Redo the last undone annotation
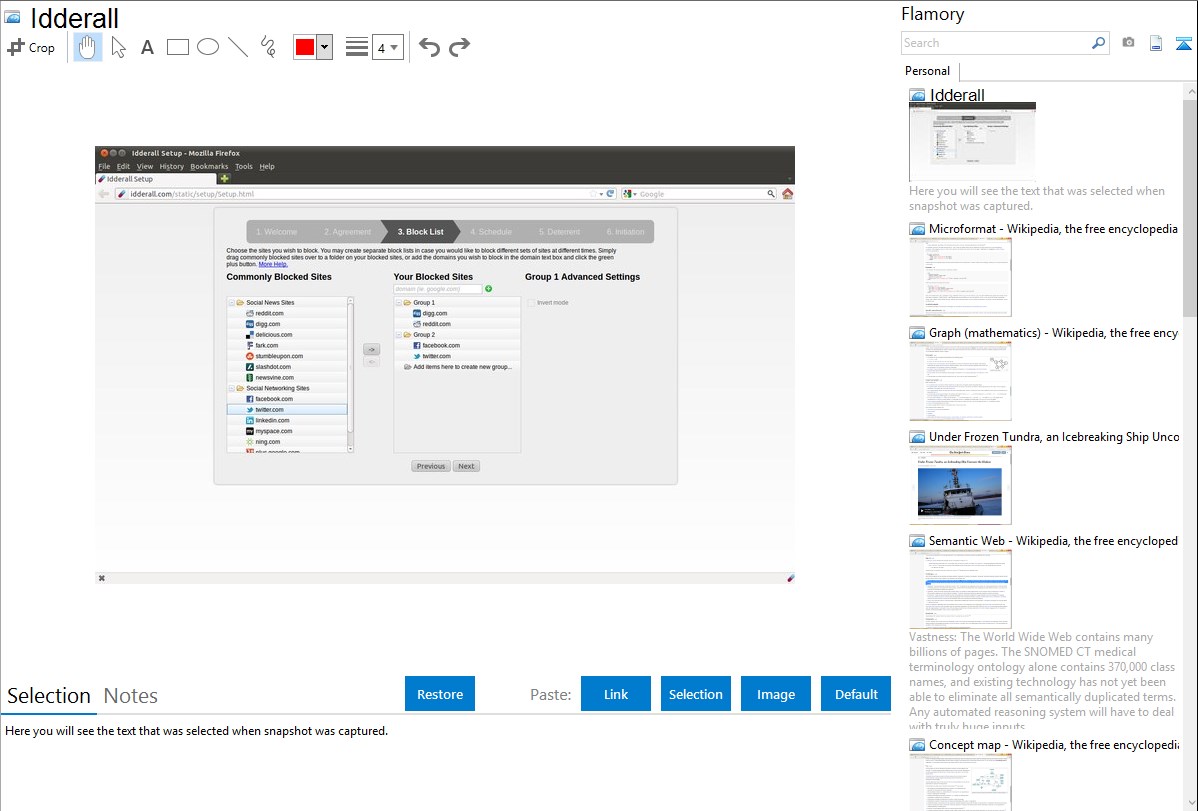1198x811 pixels. tap(459, 47)
